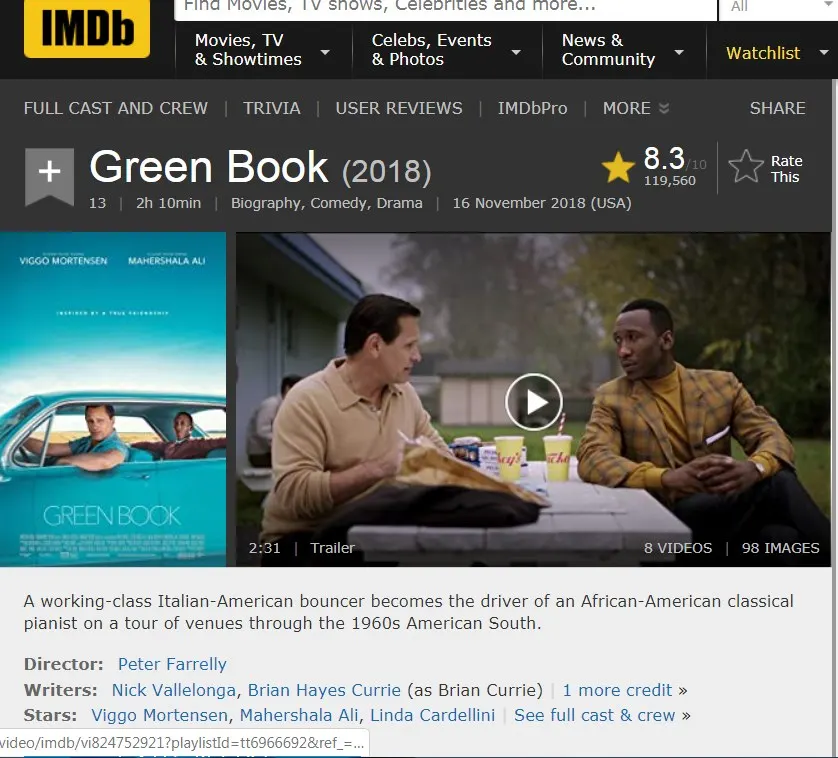Open the 8 VIDEOS link
Viewport: 838px width, 758px height.
pyautogui.click(x=678, y=548)
